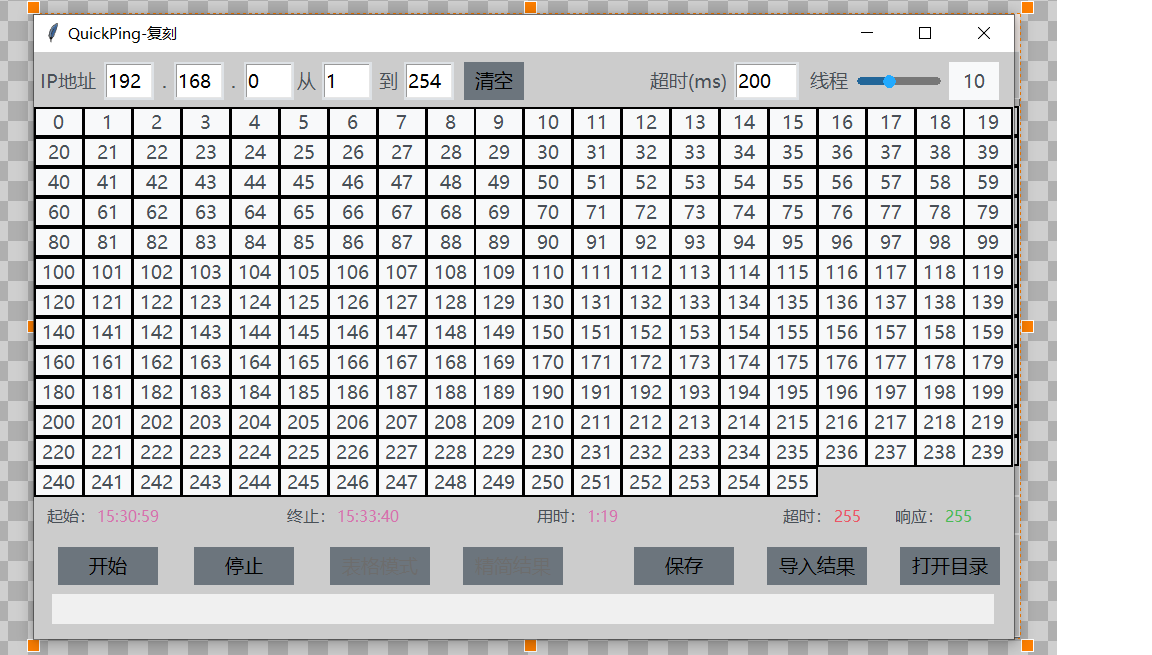
Task: Open the 导入结果 (Import results) button
Action: (817, 566)
